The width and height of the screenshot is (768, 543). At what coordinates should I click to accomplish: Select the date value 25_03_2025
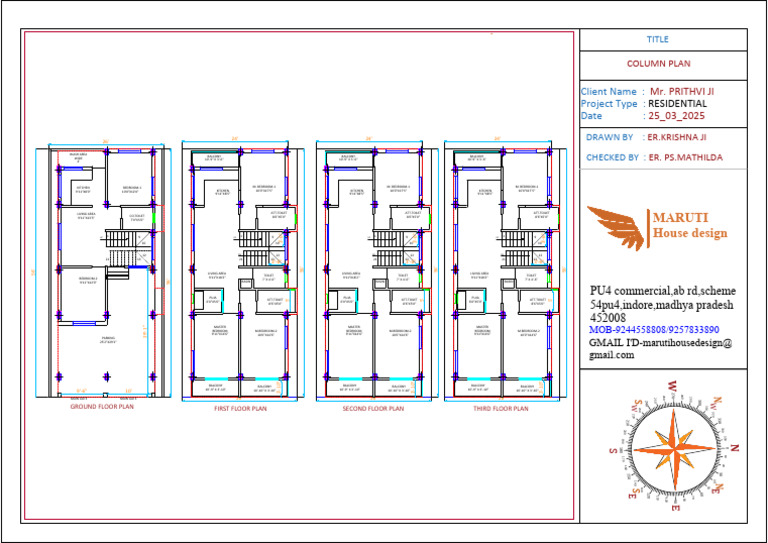click(676, 116)
